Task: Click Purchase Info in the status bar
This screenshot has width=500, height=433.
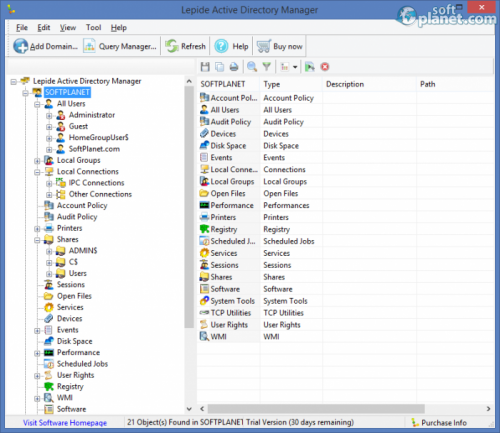Action: [439, 423]
